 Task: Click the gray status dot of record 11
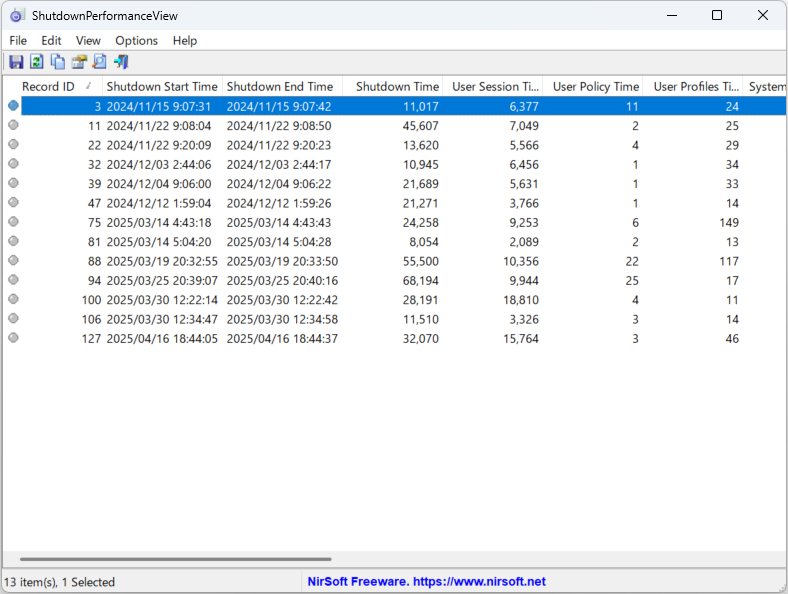(14, 125)
